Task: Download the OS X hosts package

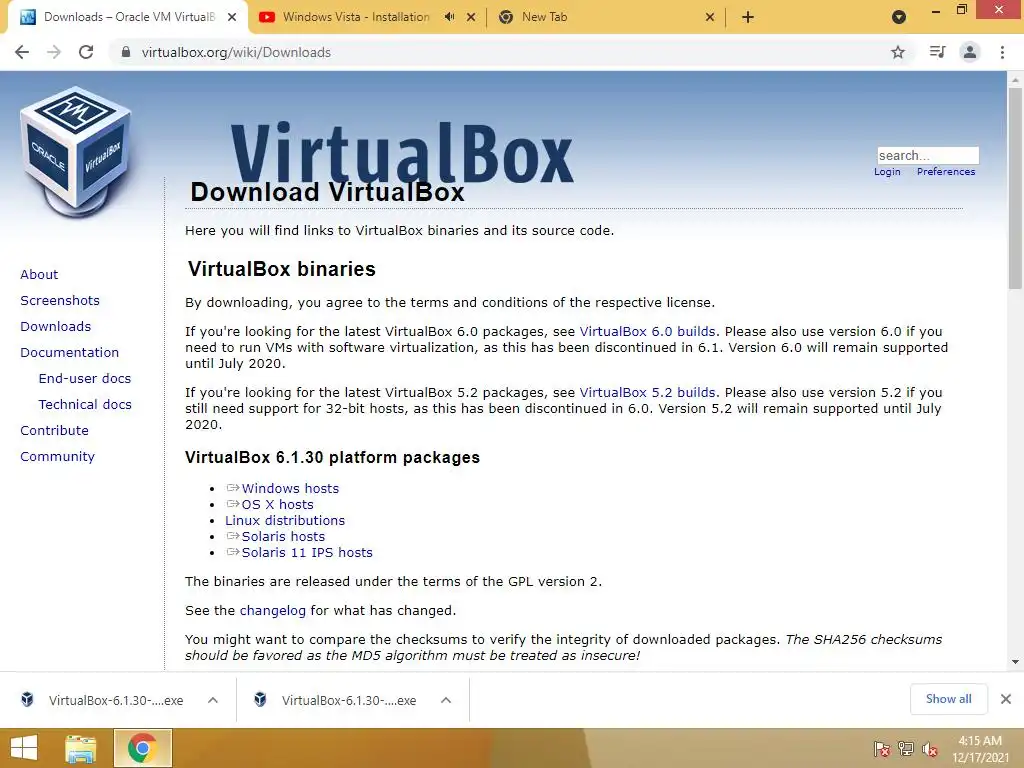Action: [278, 505]
